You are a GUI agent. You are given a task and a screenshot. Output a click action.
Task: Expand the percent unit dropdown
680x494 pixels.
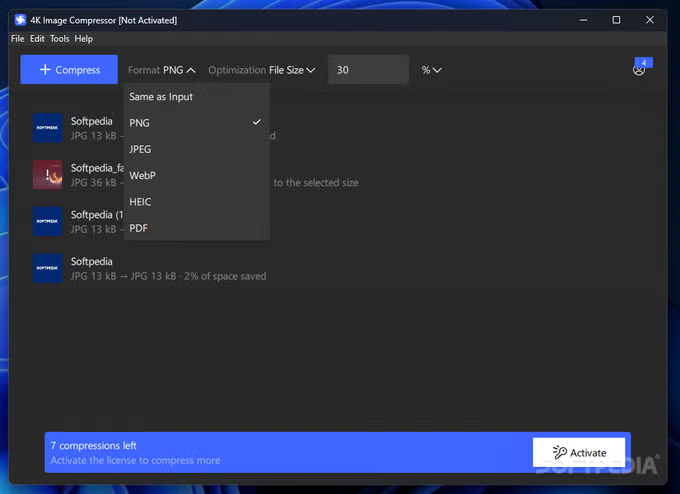pos(431,70)
